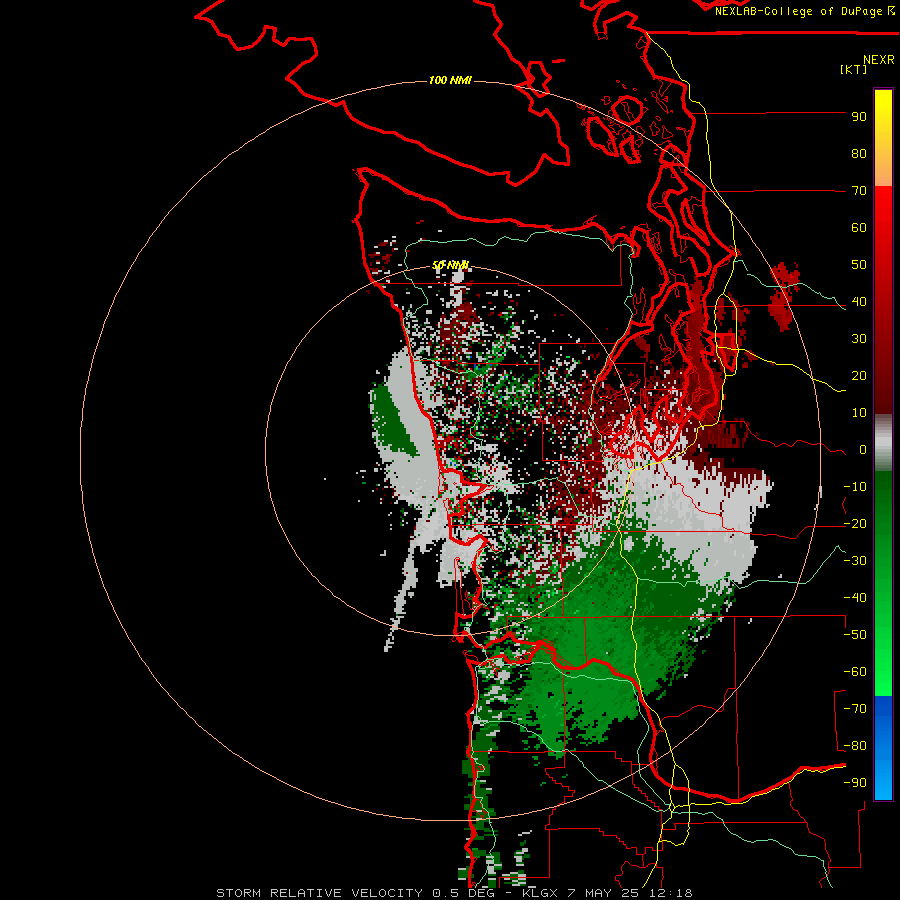
Task: Click the -40 value on the velocity scale
Action: click(x=855, y=598)
